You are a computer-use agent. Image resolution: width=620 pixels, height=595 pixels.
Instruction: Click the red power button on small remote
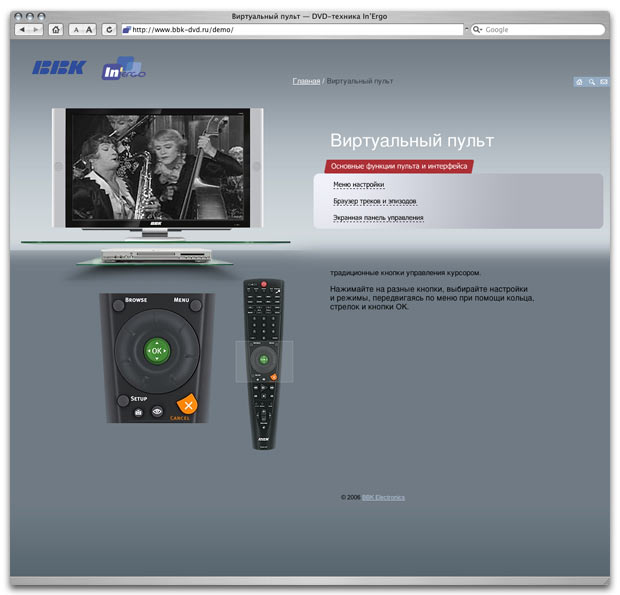click(264, 286)
